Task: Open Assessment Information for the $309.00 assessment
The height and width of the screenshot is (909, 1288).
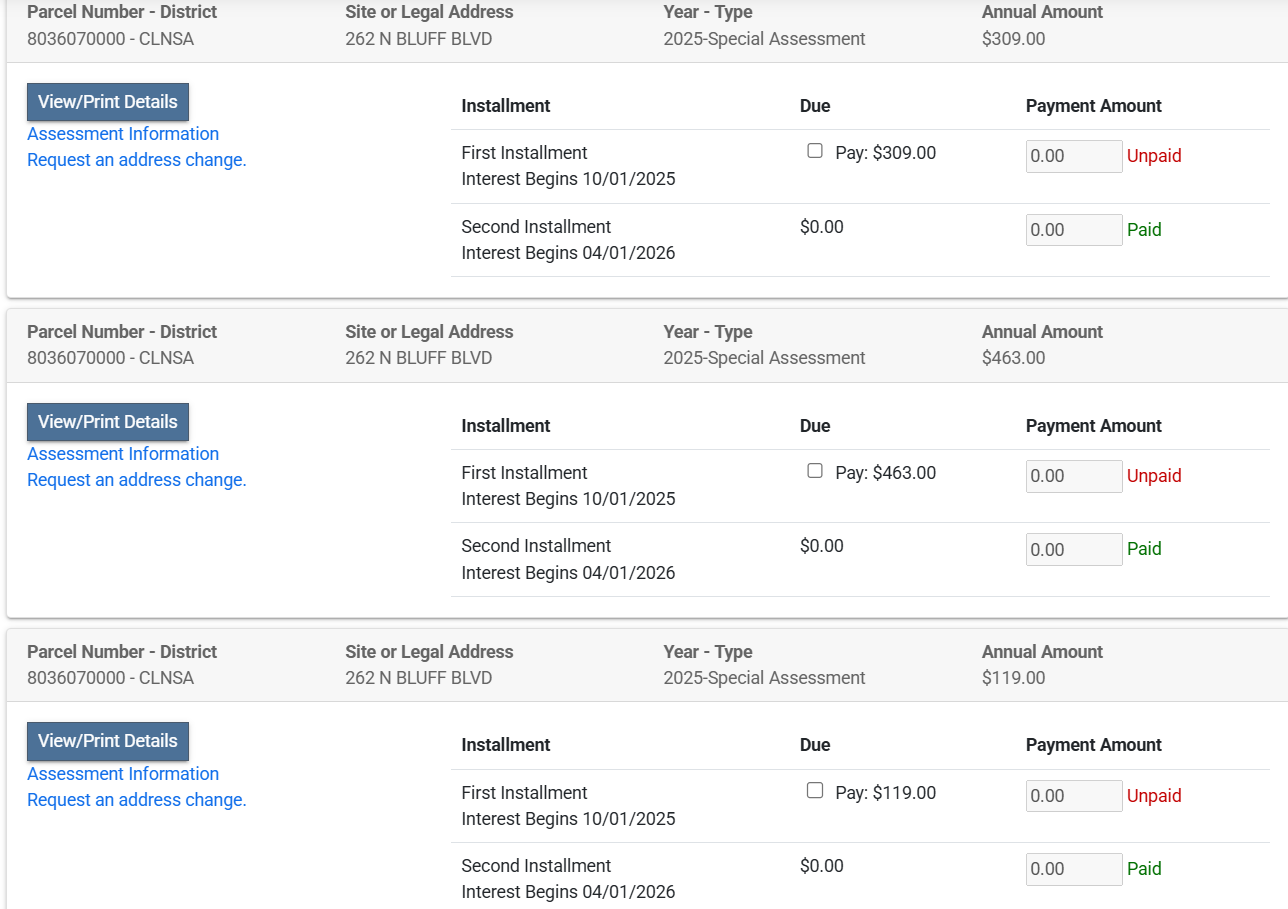Action: click(123, 134)
